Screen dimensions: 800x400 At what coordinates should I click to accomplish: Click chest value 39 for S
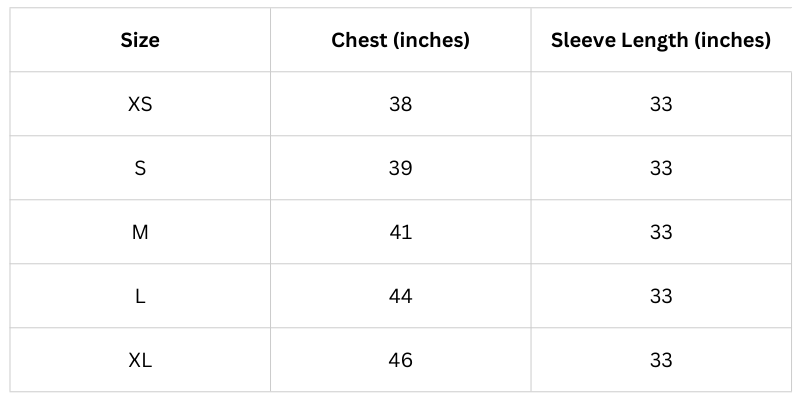coord(401,168)
